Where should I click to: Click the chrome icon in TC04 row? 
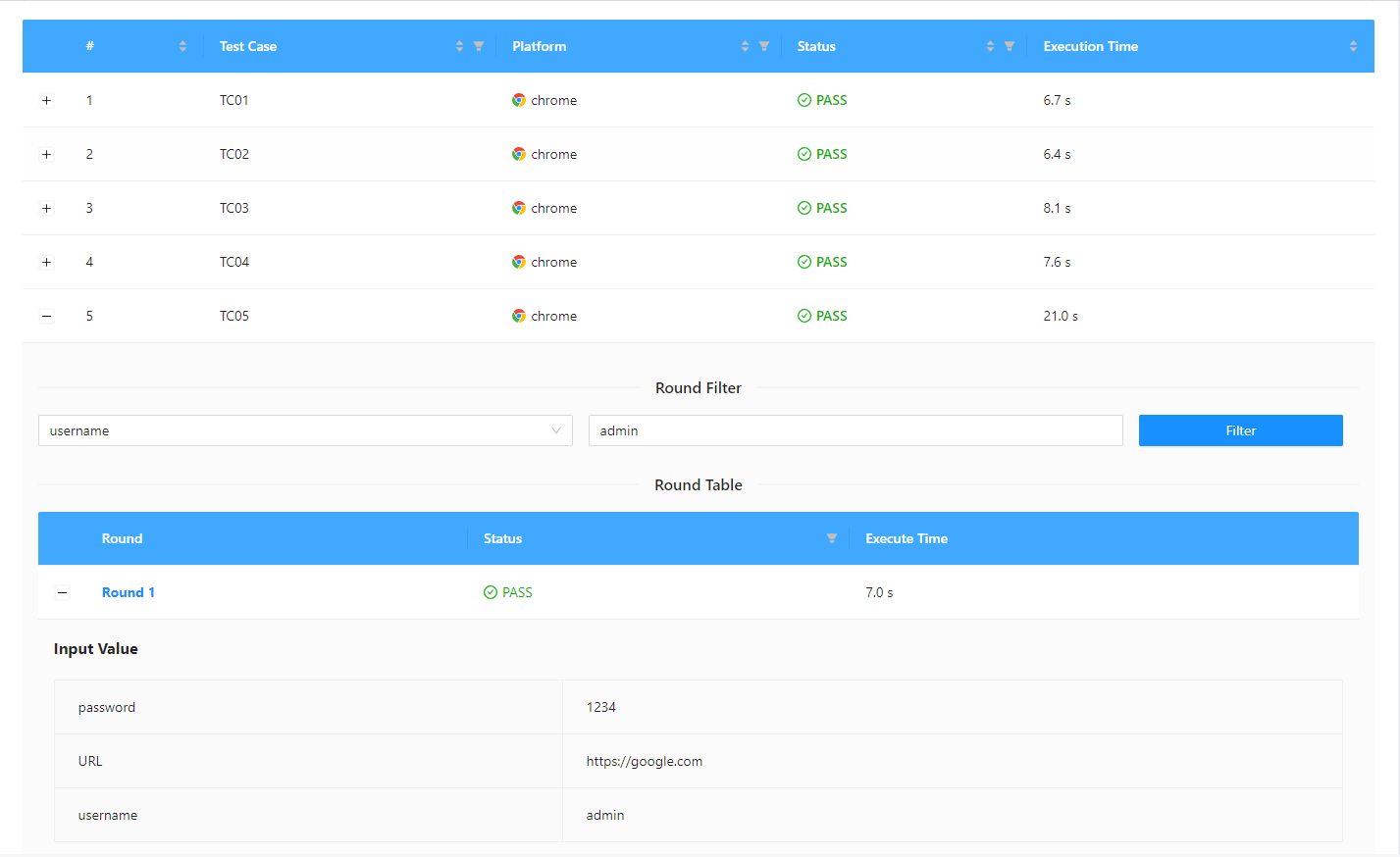coord(519,262)
